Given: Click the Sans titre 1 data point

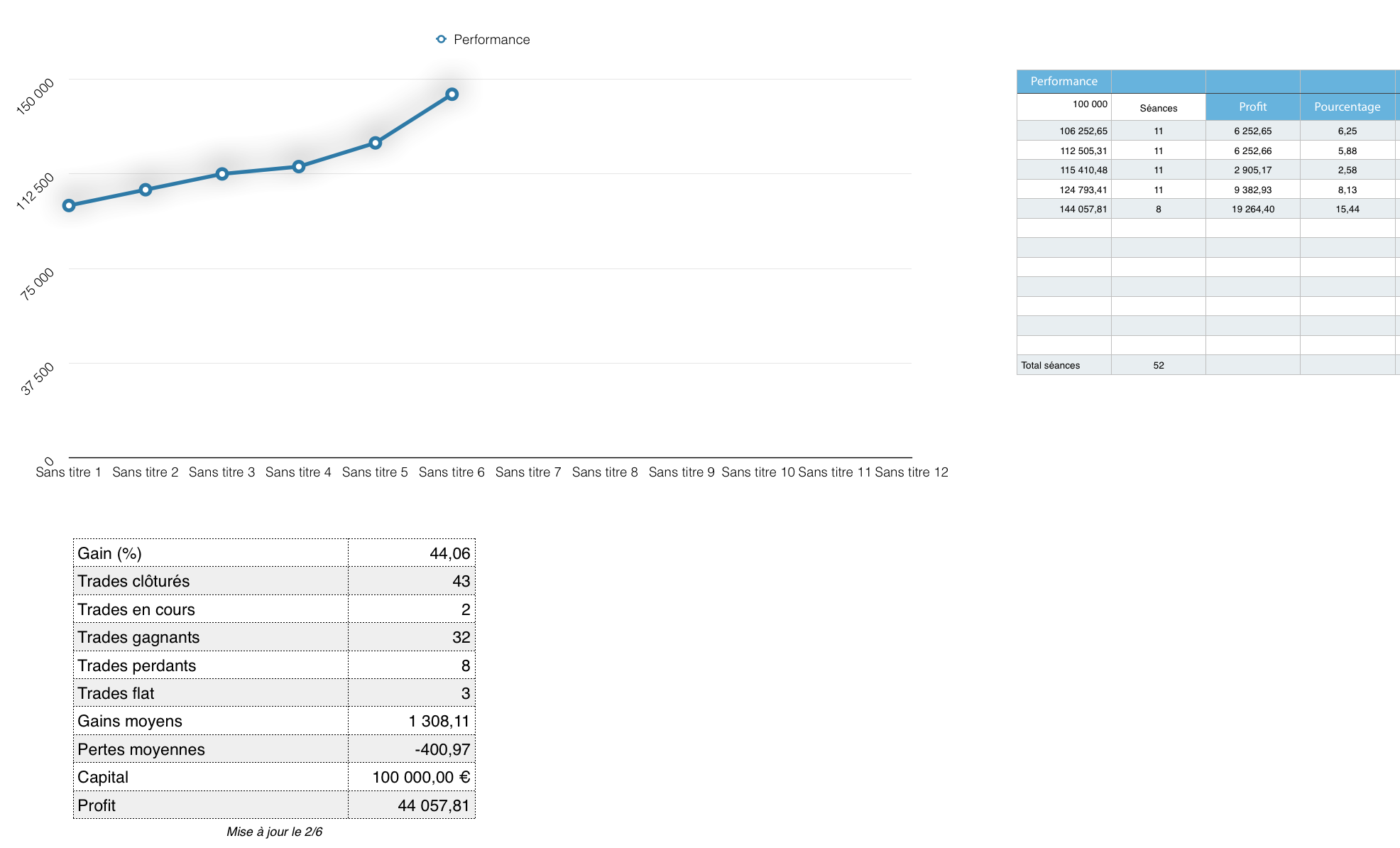Looking at the screenshot, I should click(x=69, y=206).
